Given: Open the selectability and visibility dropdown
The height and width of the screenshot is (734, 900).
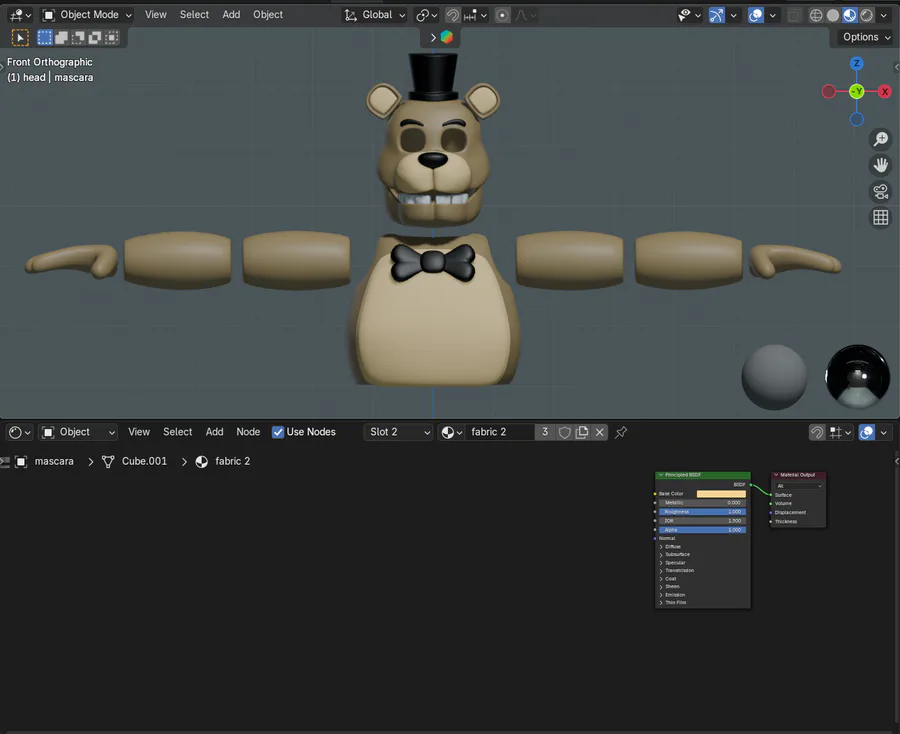Looking at the screenshot, I should tap(689, 15).
